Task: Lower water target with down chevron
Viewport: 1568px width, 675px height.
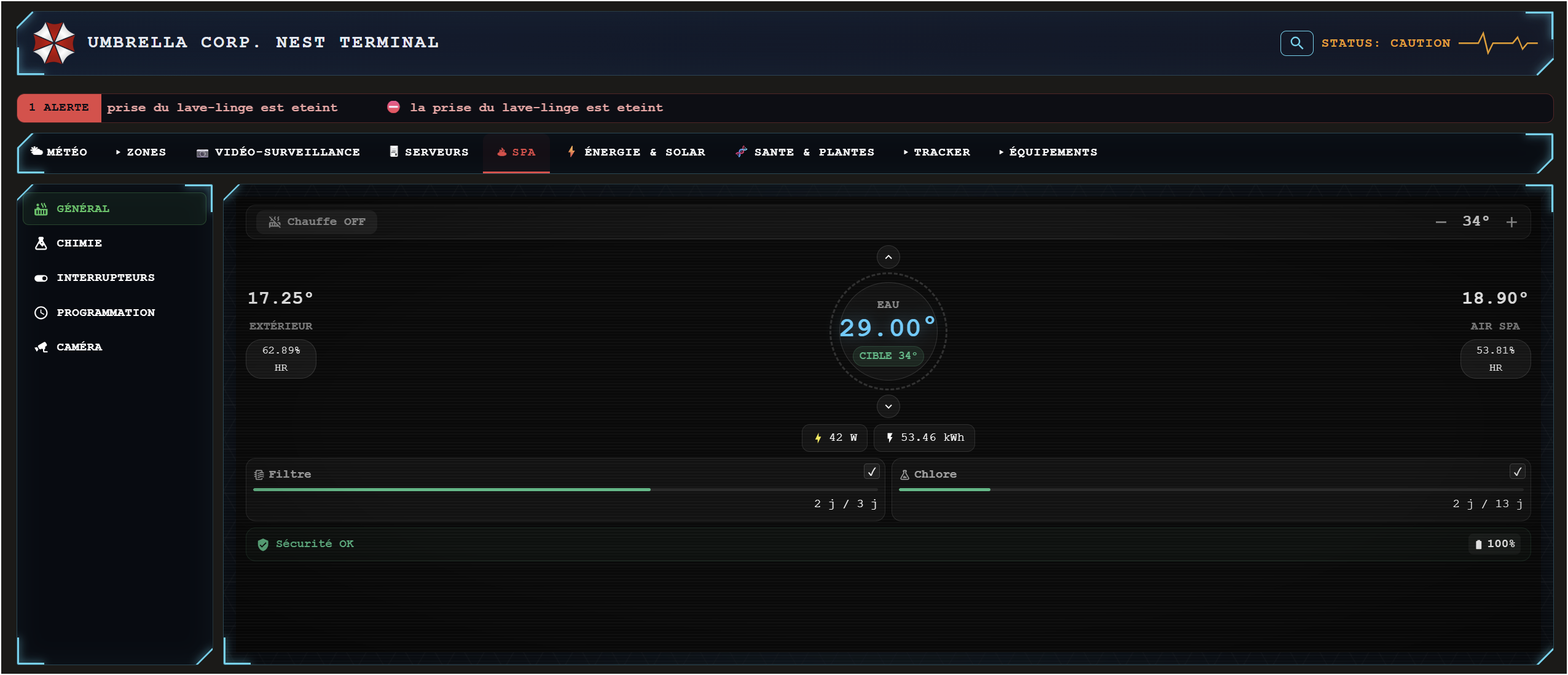Action: point(888,406)
